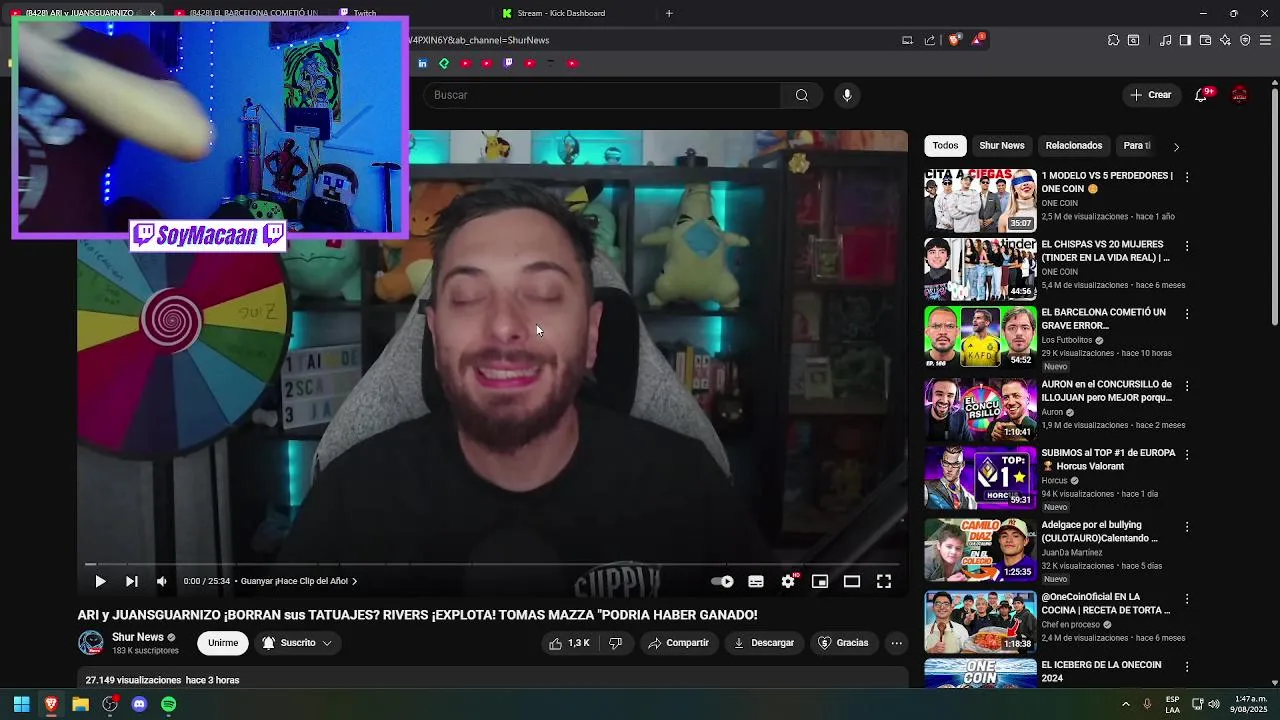
Task: Switch to miniplayer mode
Action: [x=820, y=581]
